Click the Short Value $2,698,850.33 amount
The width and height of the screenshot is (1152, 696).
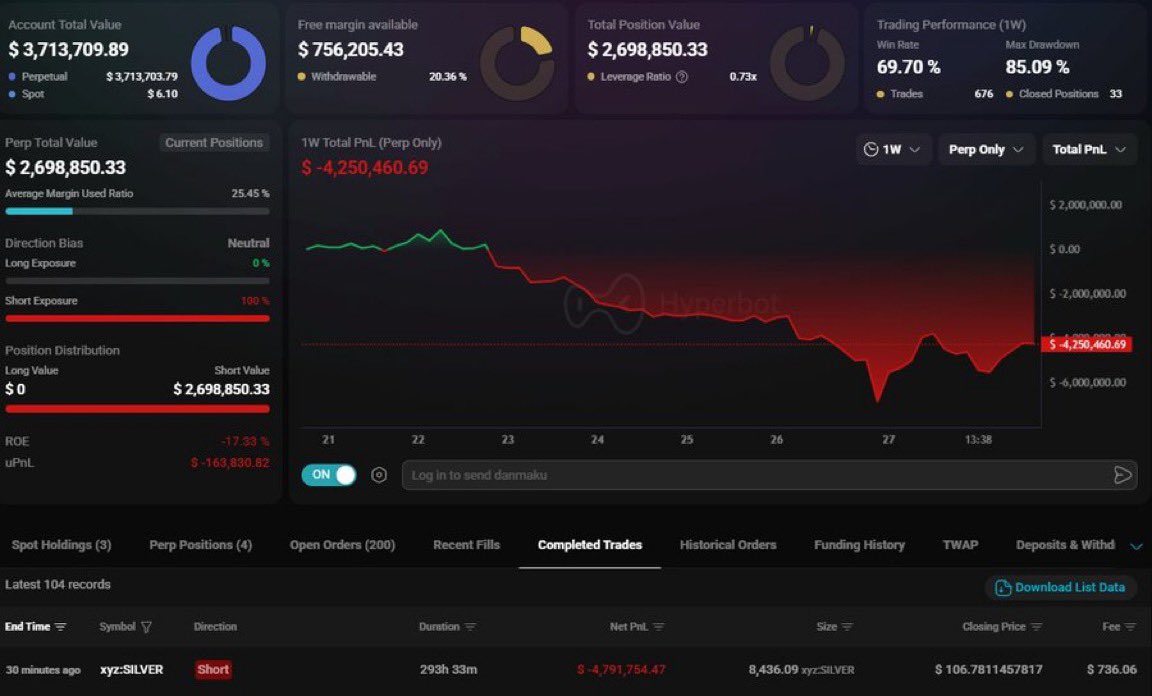tap(221, 389)
